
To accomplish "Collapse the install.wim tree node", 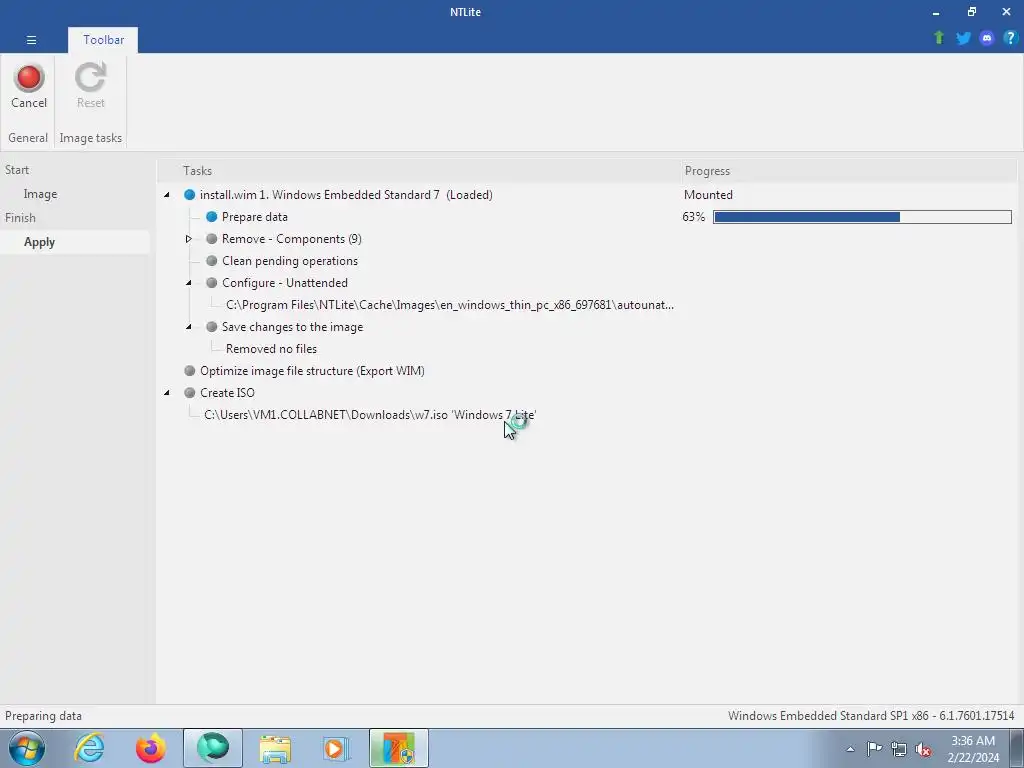I will [x=167, y=195].
